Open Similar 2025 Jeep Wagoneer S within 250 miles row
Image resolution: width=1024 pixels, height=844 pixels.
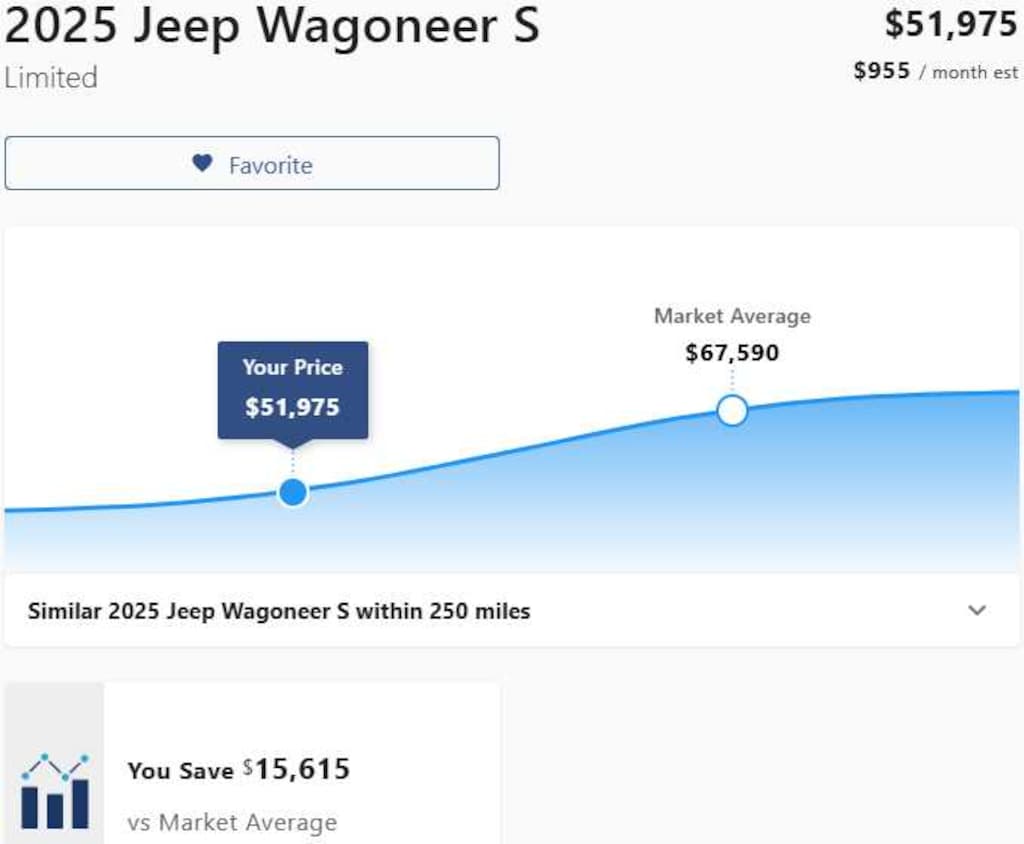click(511, 611)
